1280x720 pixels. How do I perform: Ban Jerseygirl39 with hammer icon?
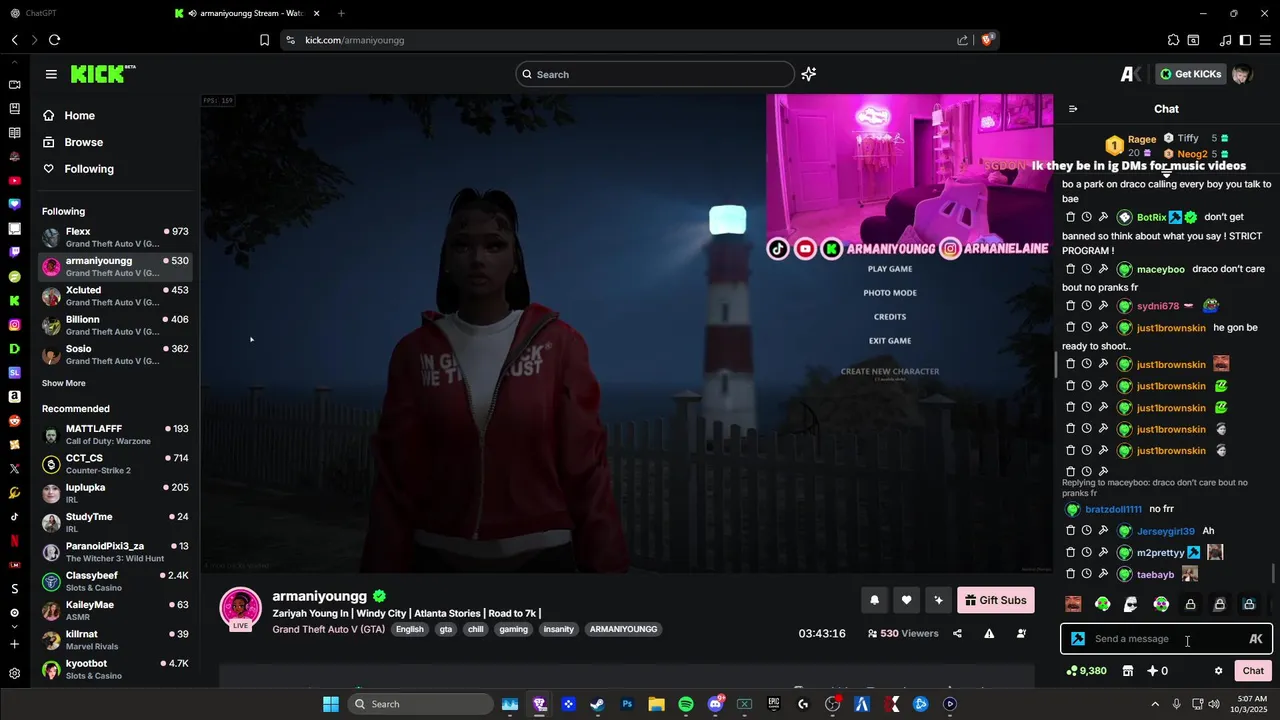coord(1103,531)
